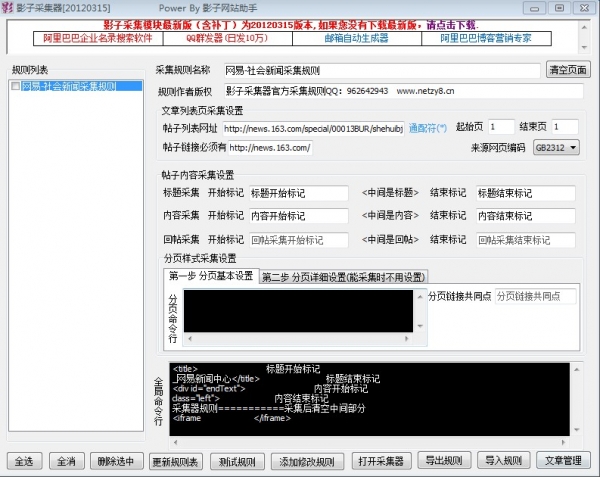Click banner scrollbar down arrow
The width and height of the screenshot is (600, 477).
point(584,47)
